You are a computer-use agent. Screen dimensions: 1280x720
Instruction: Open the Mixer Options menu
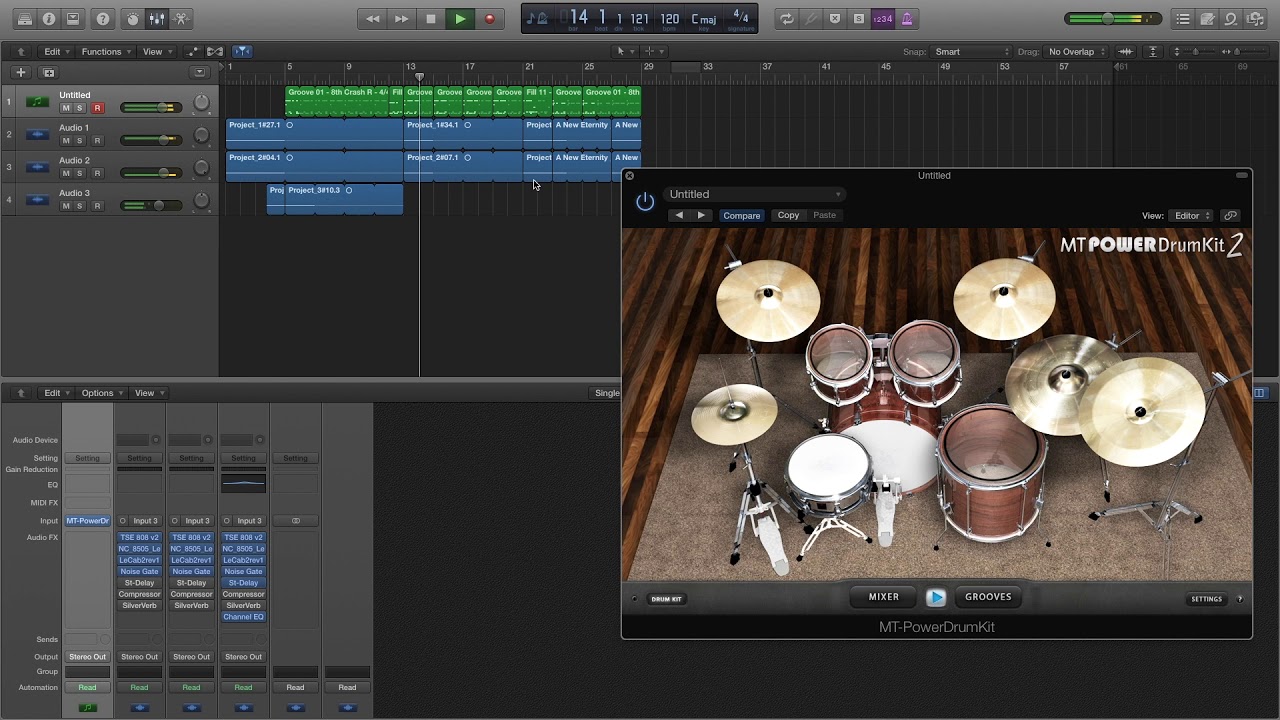pos(100,393)
